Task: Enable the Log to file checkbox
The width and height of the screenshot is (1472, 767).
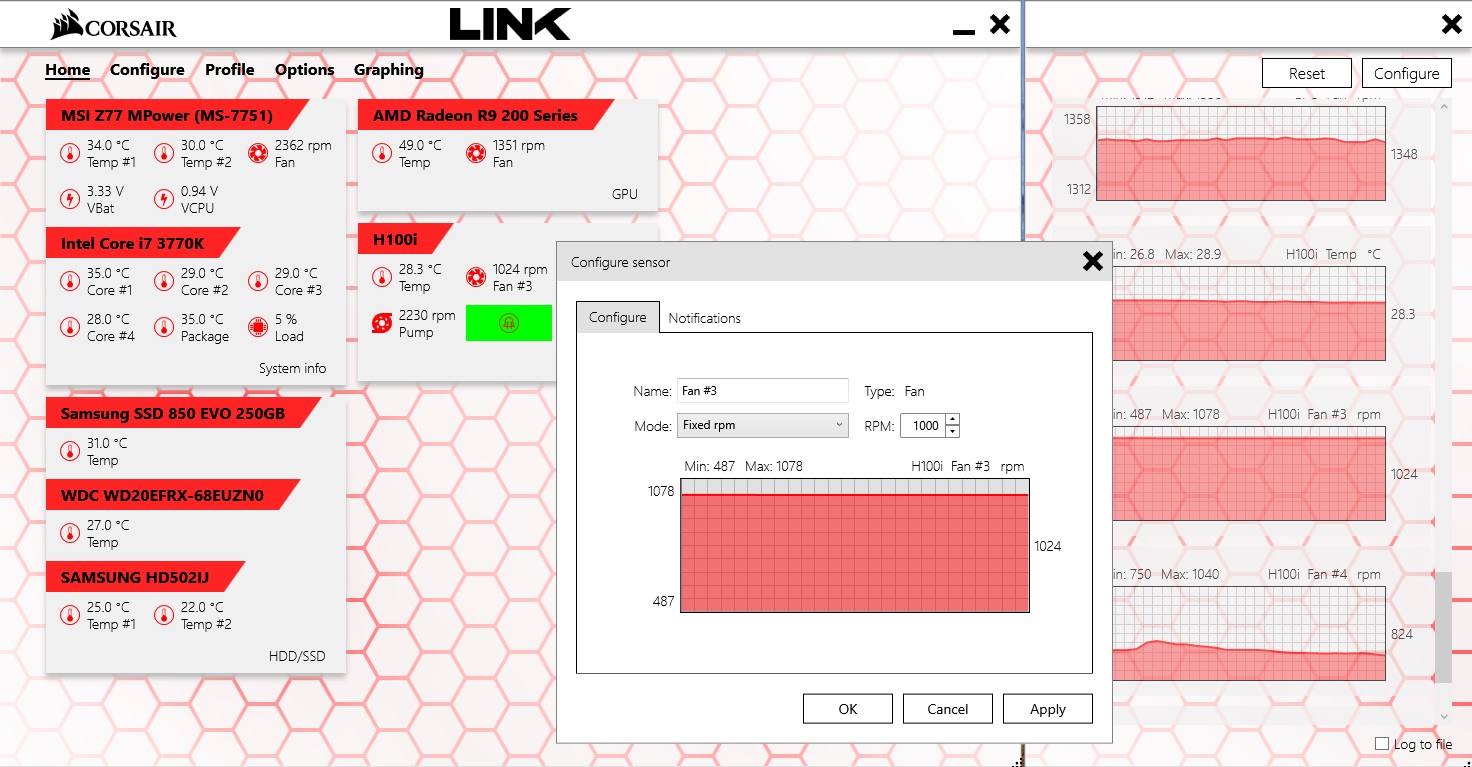Action: click(x=1382, y=744)
